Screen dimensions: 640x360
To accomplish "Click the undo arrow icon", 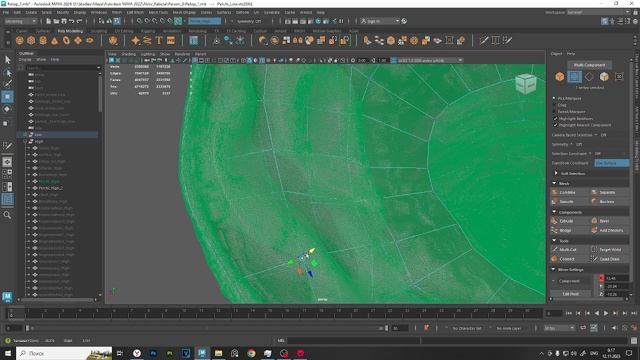I will tap(72, 21).
